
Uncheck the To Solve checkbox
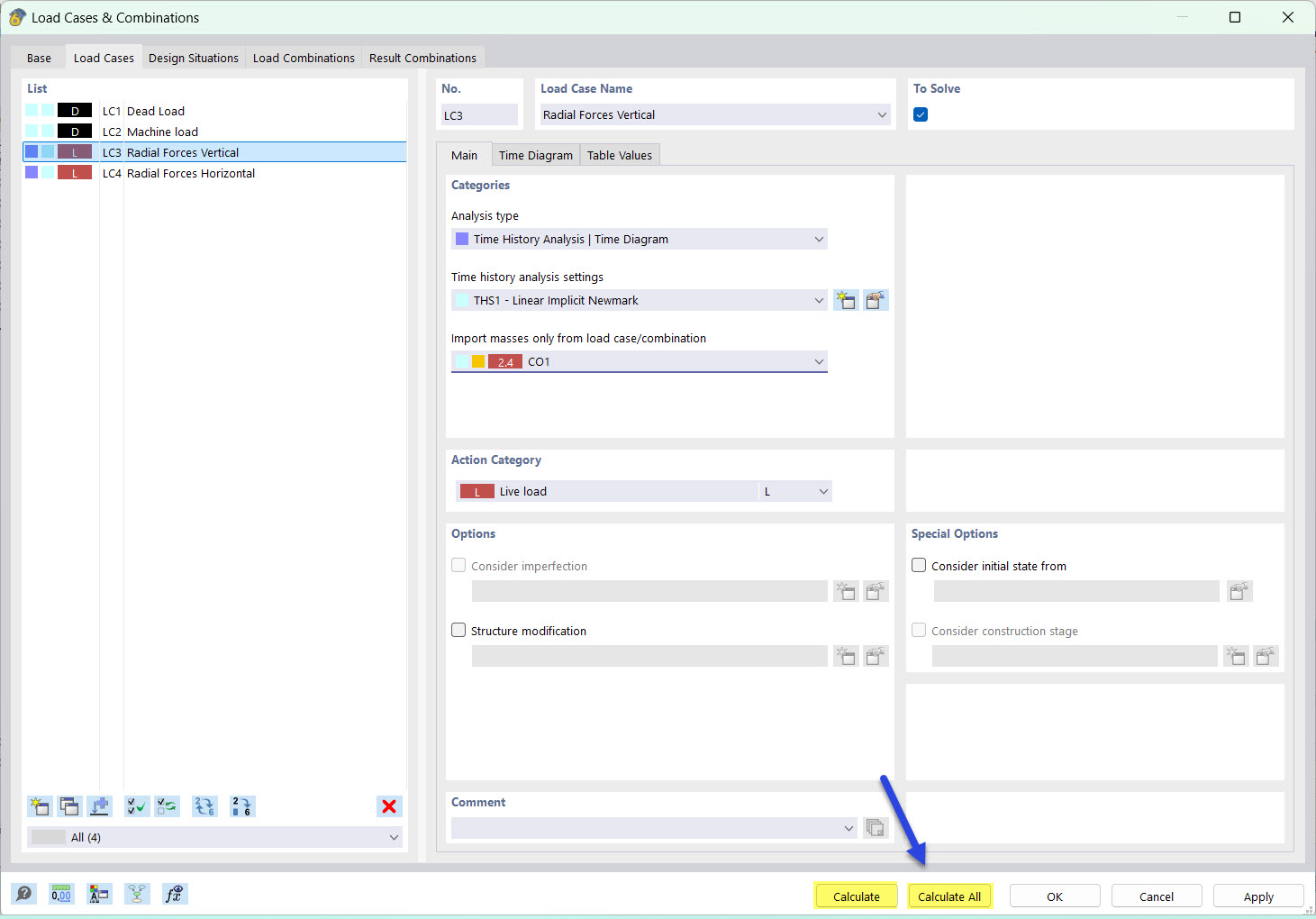920,114
